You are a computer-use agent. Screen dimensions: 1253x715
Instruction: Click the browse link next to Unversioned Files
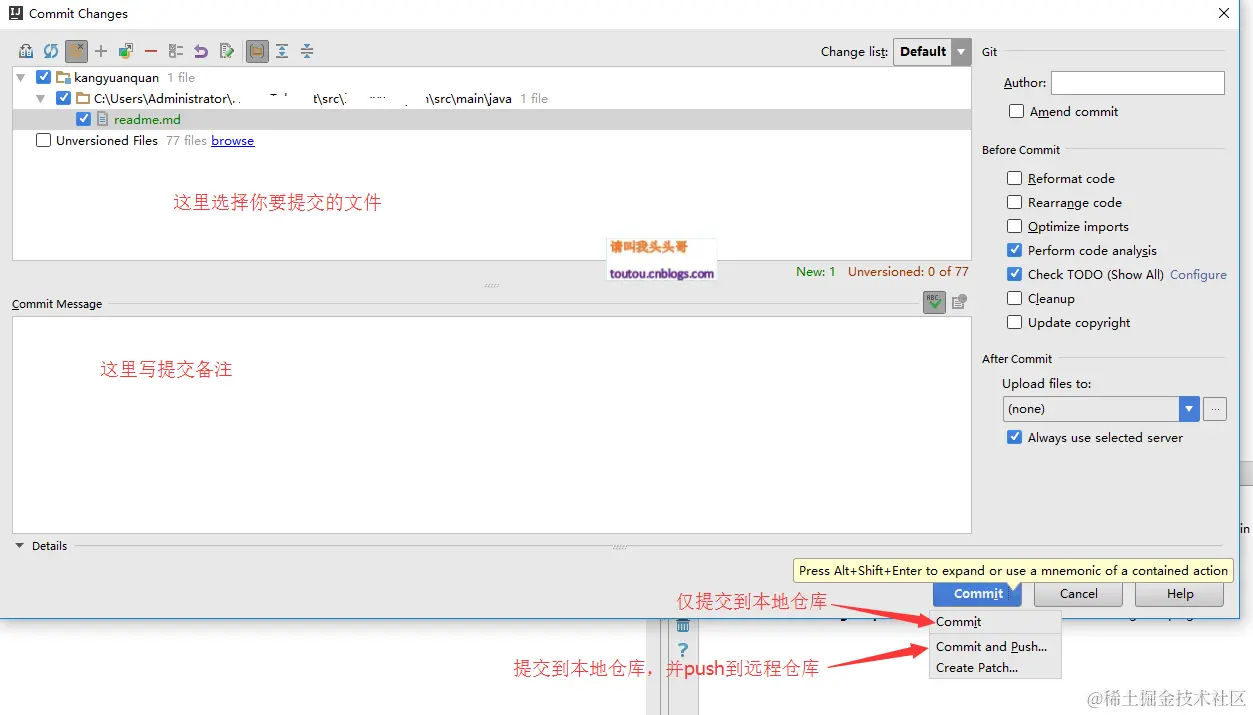[232, 140]
